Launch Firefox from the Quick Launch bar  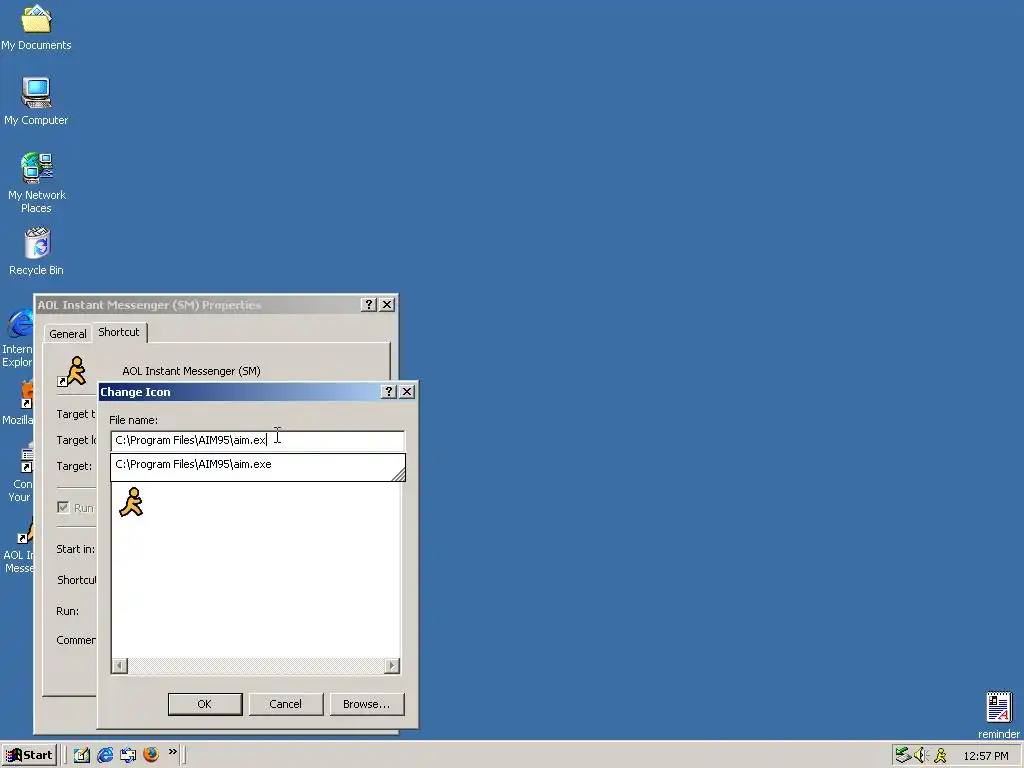(151, 755)
